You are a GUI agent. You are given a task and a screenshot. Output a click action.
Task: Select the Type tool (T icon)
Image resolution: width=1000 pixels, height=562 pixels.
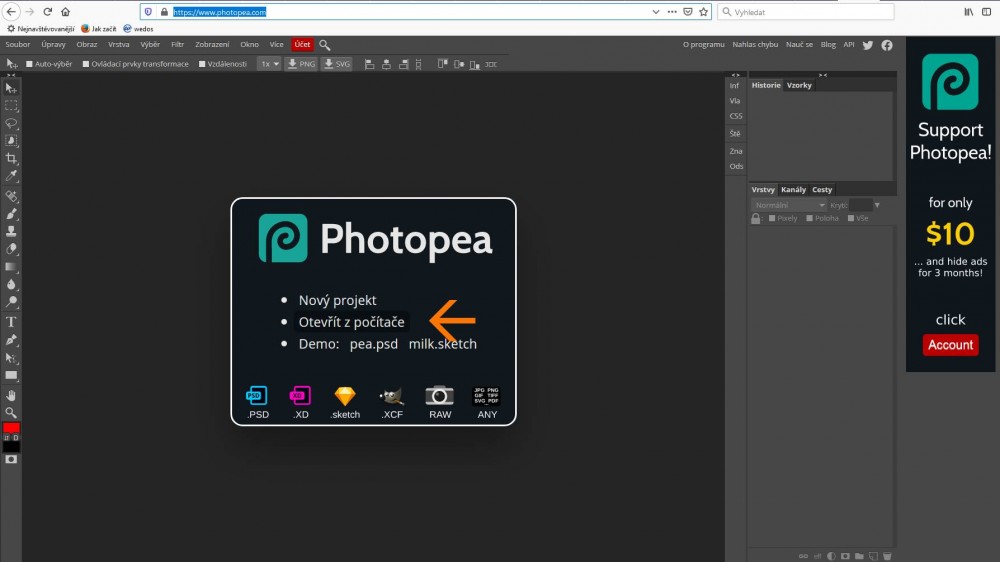(x=12, y=322)
